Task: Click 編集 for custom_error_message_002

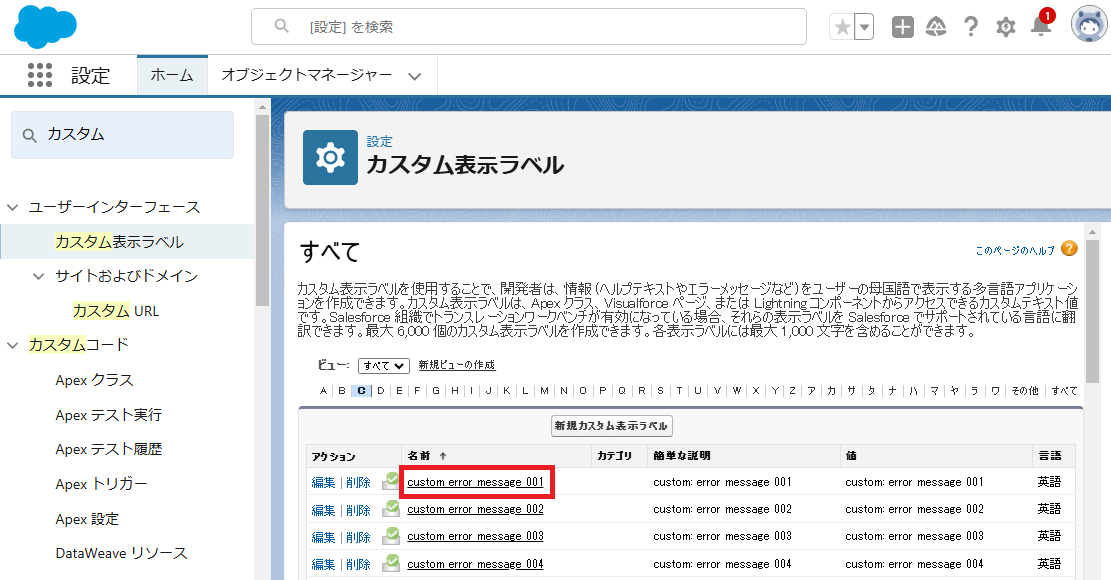Action: [323, 510]
